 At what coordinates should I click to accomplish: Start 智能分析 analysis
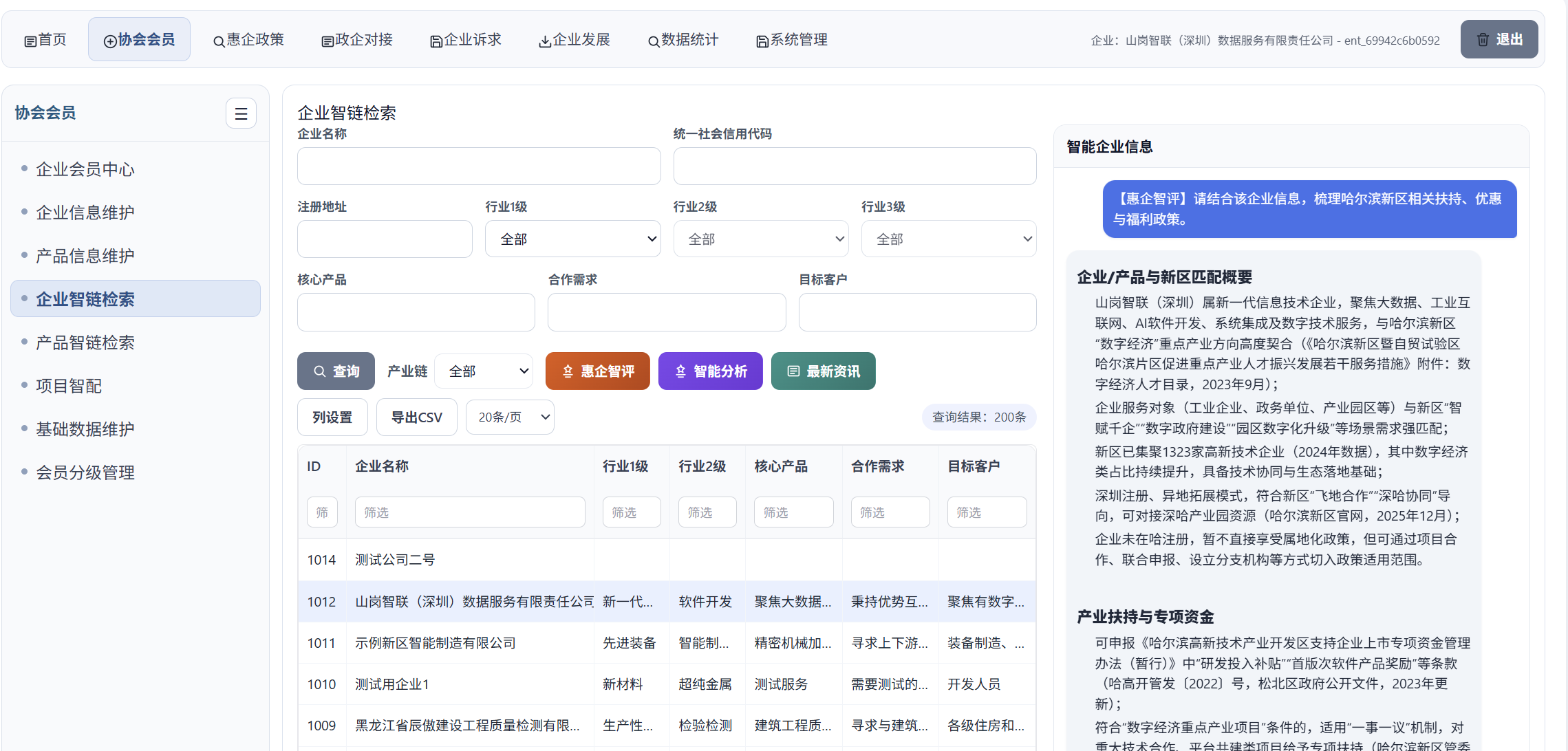click(711, 371)
